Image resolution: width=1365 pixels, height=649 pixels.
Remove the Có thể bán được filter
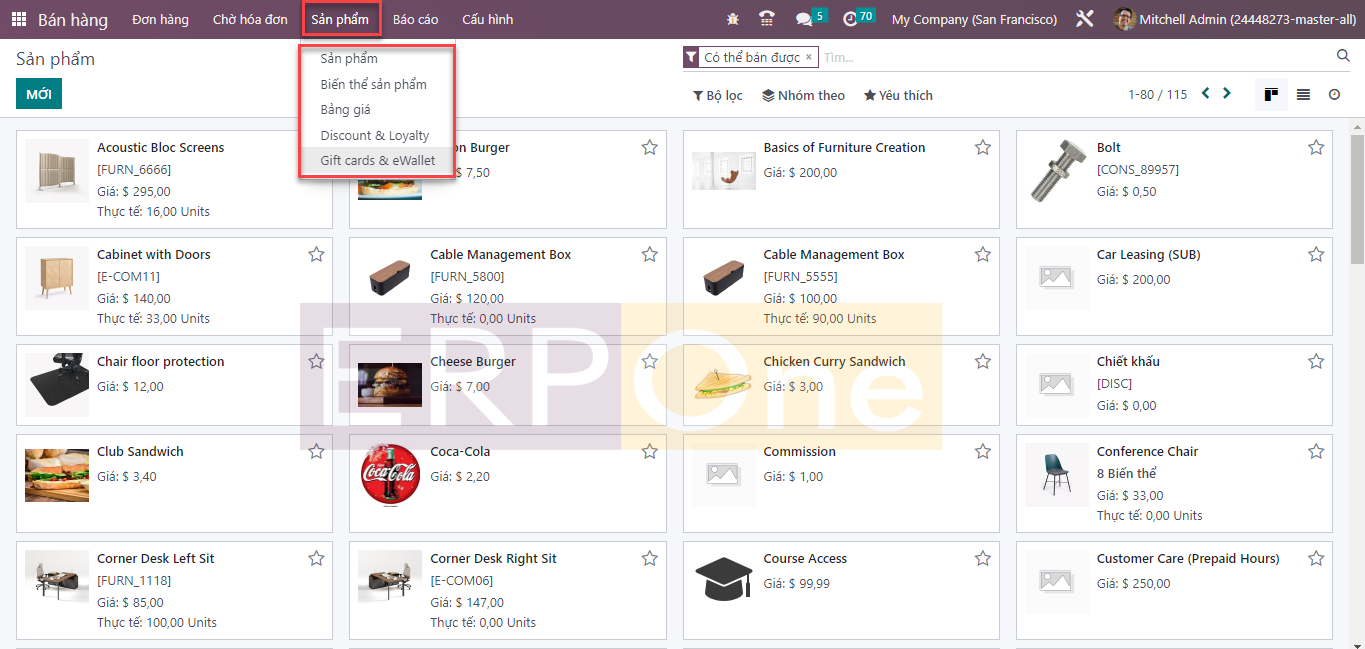point(809,57)
